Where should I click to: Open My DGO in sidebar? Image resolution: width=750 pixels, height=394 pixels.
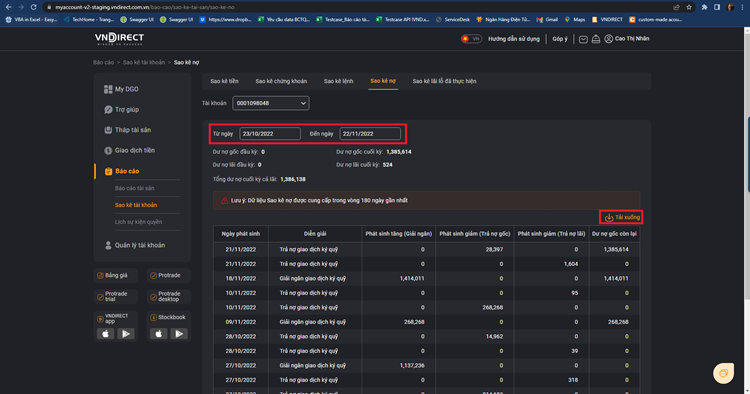coord(121,89)
